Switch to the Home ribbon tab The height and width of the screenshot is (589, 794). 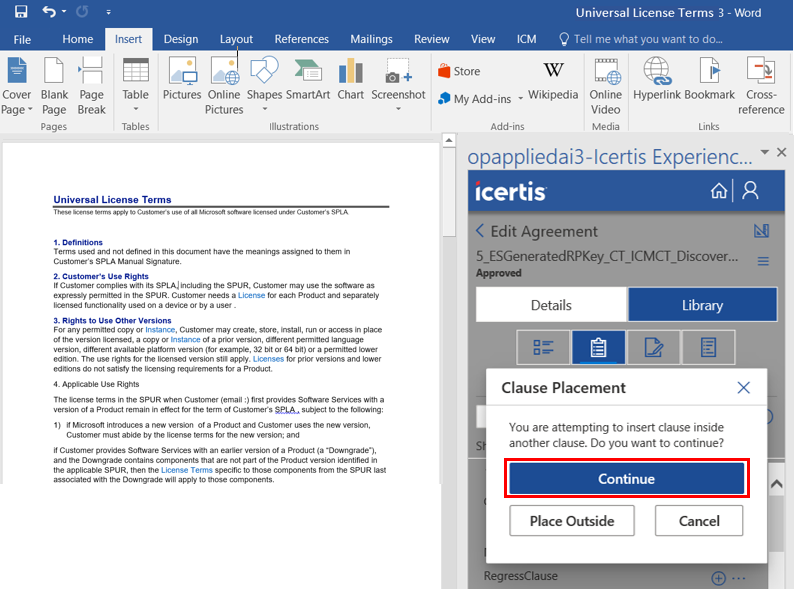point(77,39)
